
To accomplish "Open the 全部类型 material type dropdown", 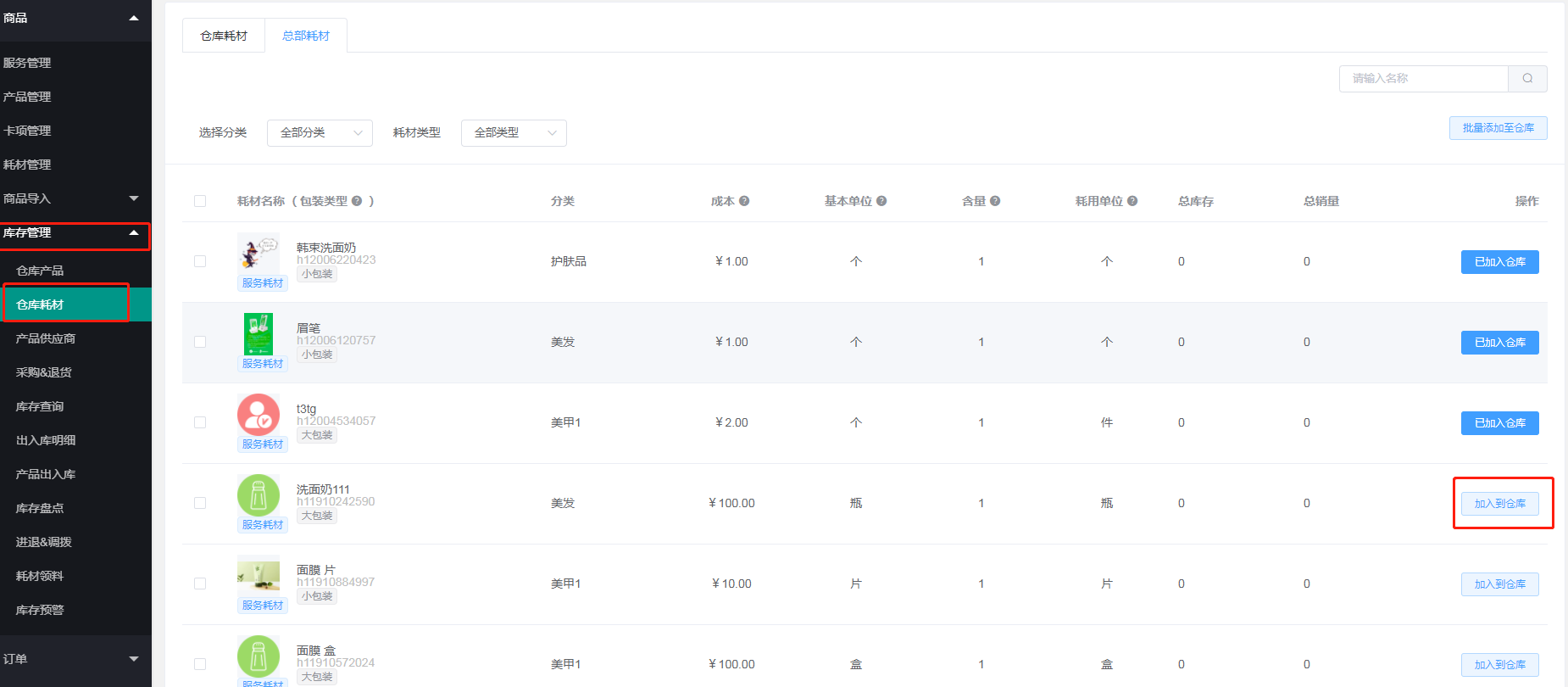I will (514, 133).
